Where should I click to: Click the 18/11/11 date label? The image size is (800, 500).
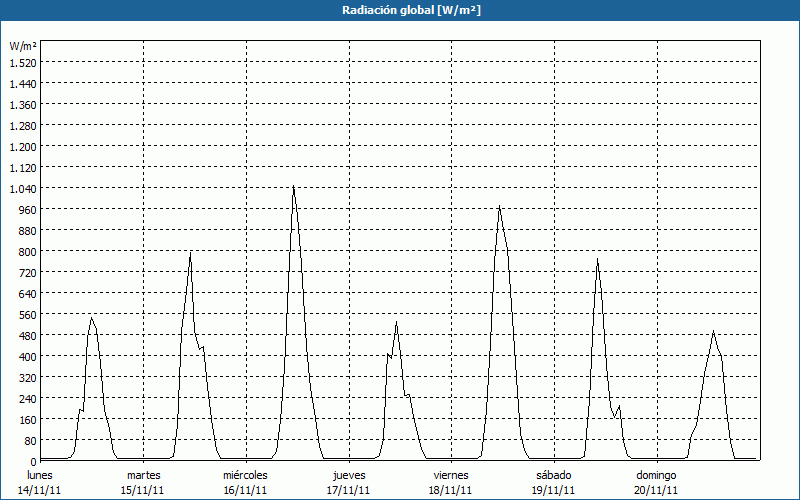point(451,490)
